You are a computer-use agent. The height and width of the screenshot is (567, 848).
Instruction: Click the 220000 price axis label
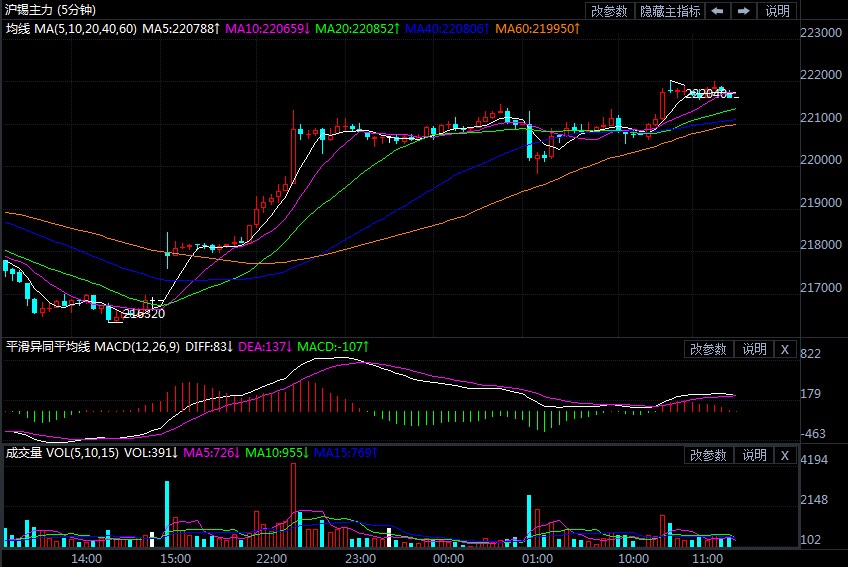(x=821, y=160)
